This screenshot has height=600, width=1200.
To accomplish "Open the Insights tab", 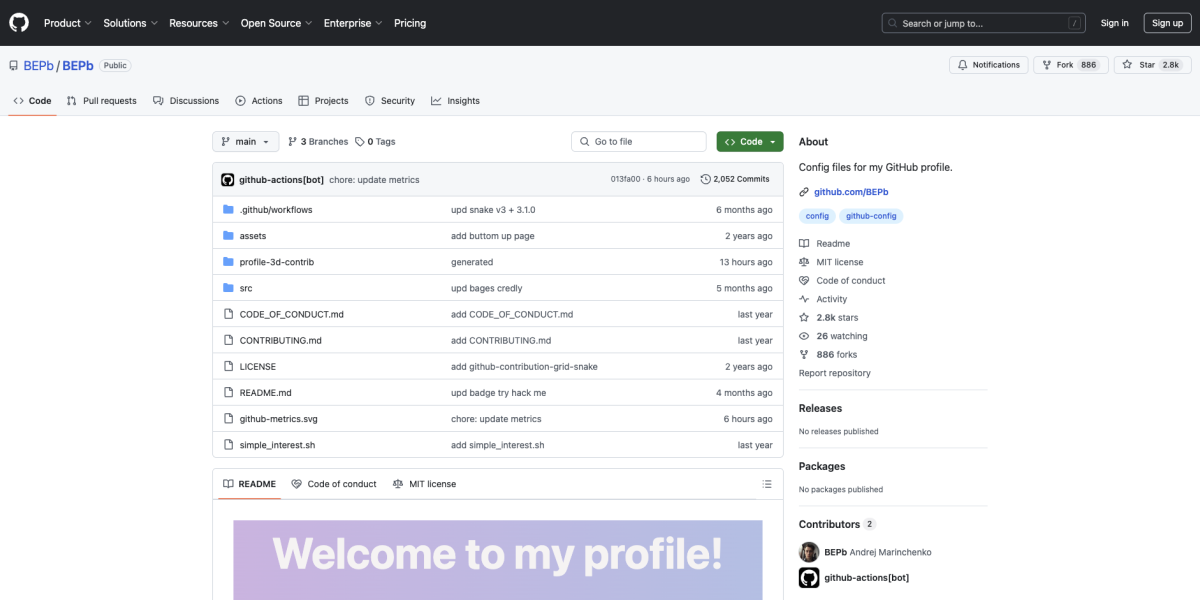I will click(x=455, y=101).
